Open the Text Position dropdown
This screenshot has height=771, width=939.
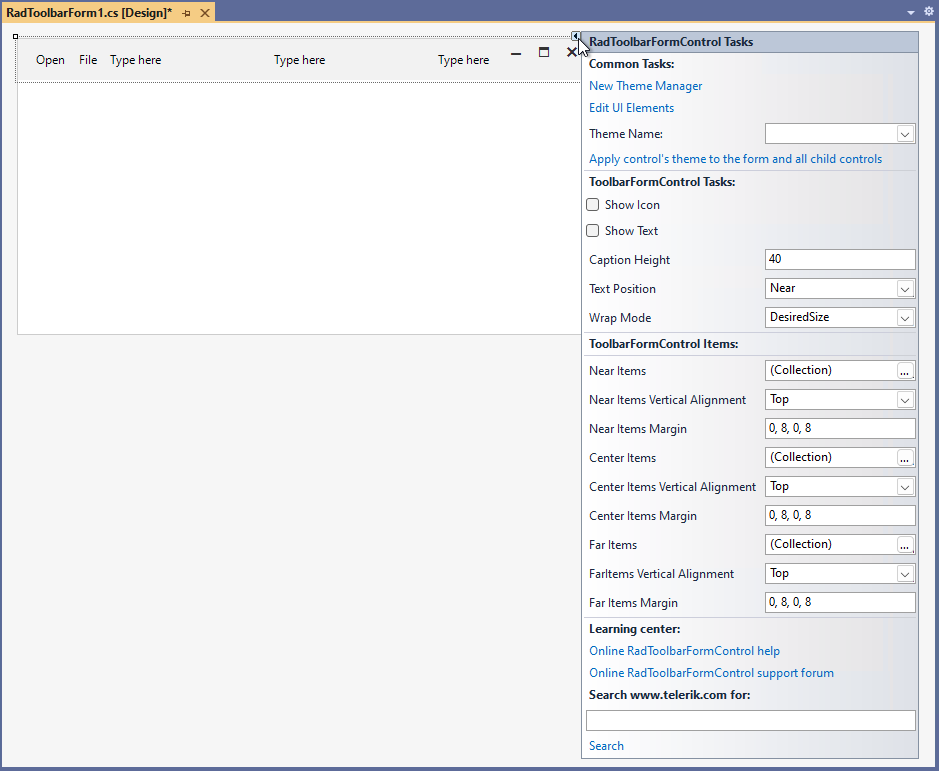tap(905, 288)
